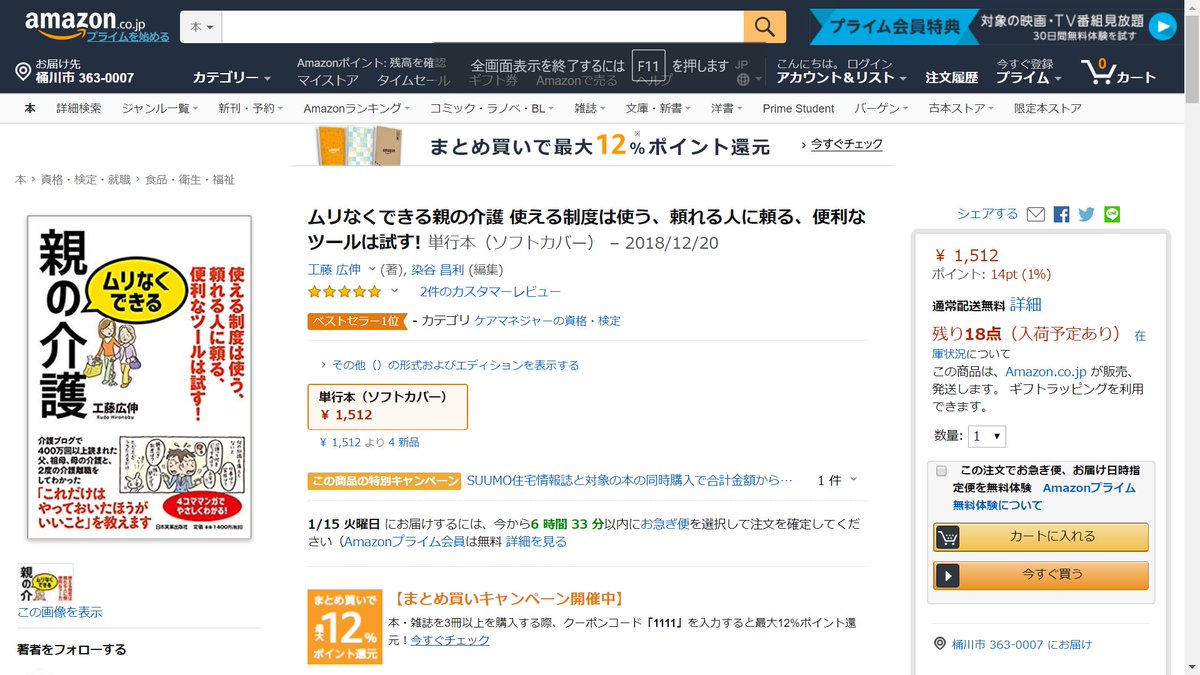Expand アカウント&リスト menu
Image resolution: width=1200 pixels, height=675 pixels.
tap(842, 77)
